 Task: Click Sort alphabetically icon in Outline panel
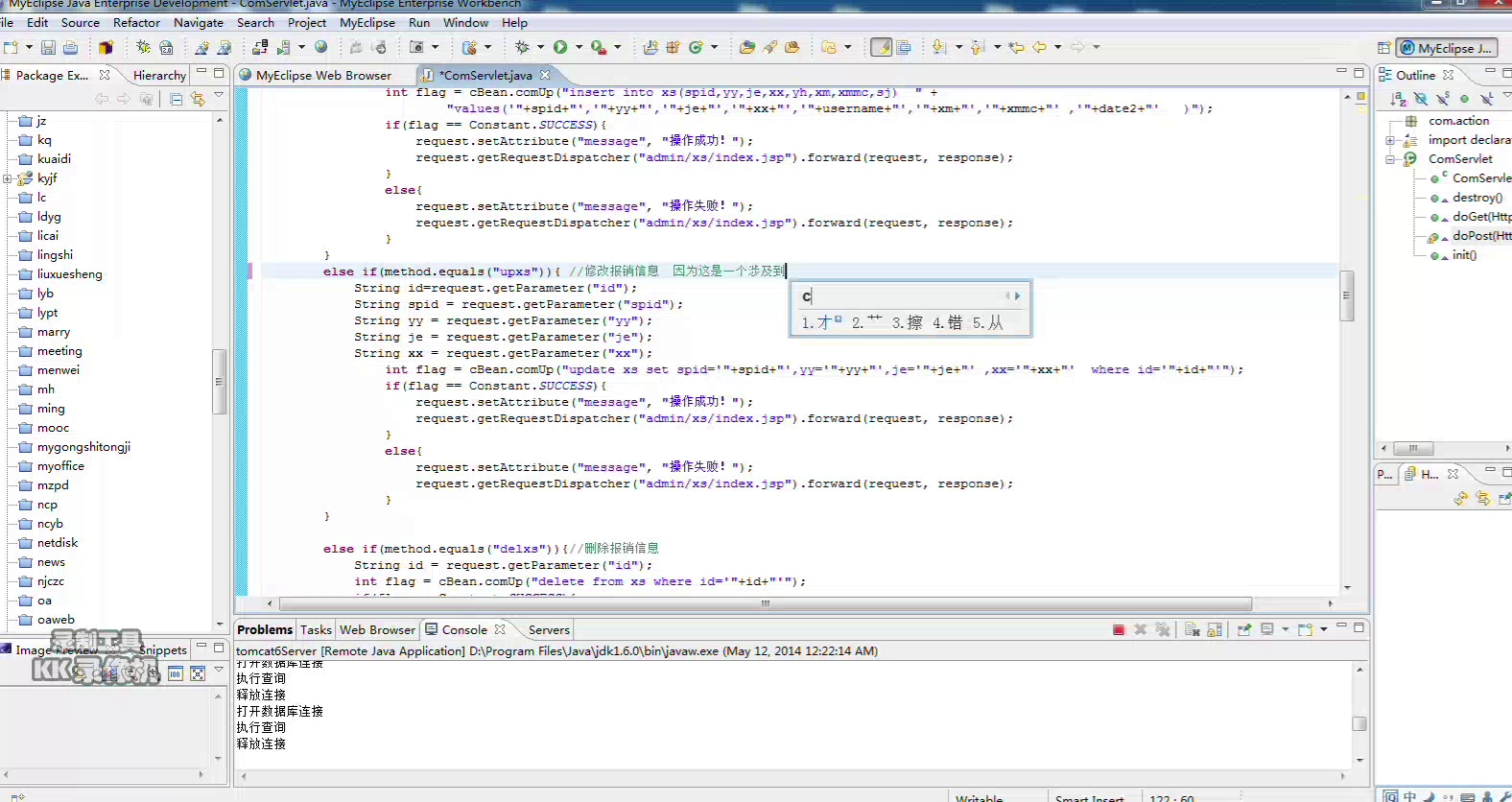point(1399,99)
